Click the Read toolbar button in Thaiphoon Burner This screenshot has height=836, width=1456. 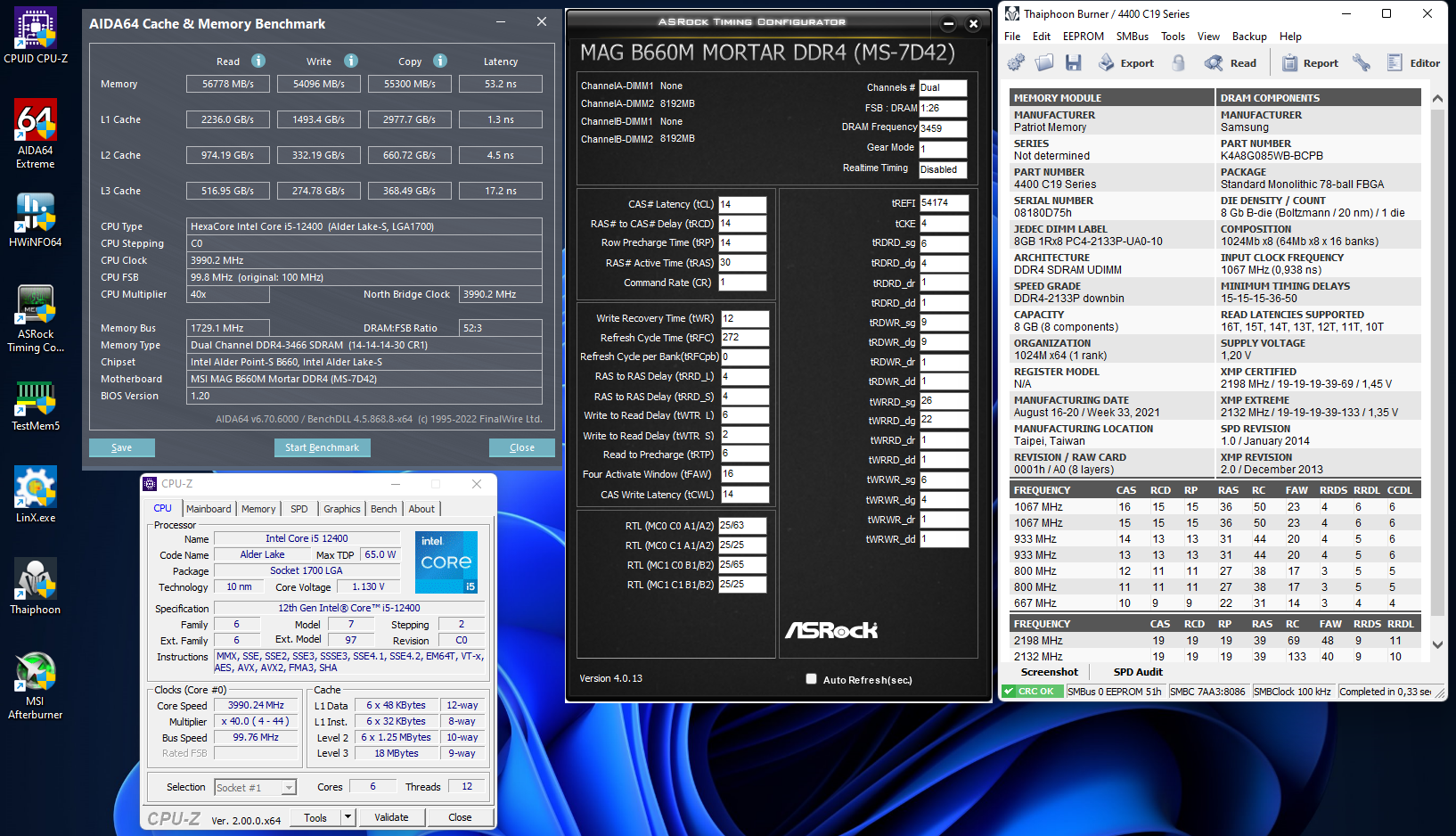pos(1231,62)
